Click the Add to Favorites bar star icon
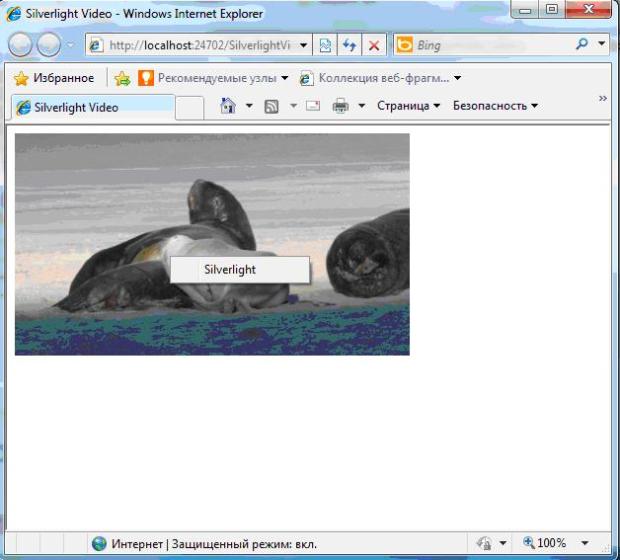The height and width of the screenshot is (560, 620). [122, 78]
